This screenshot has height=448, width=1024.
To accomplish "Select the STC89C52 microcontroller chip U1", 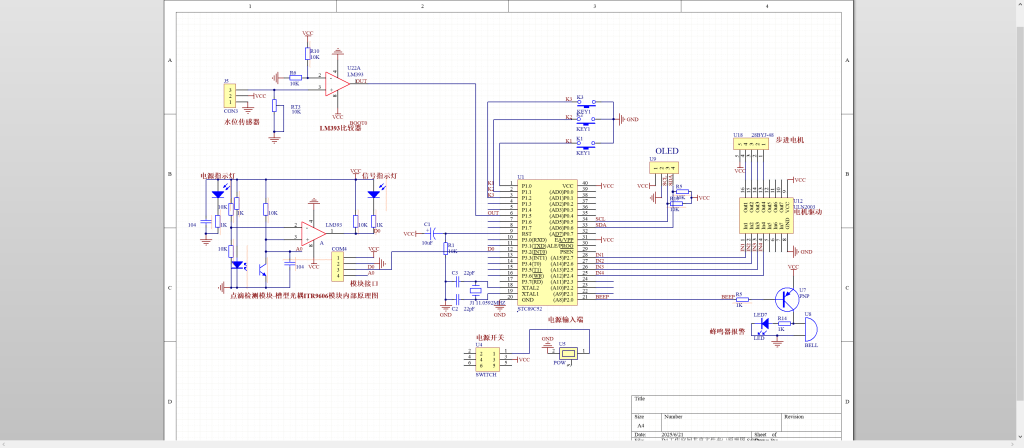I will tap(546, 241).
